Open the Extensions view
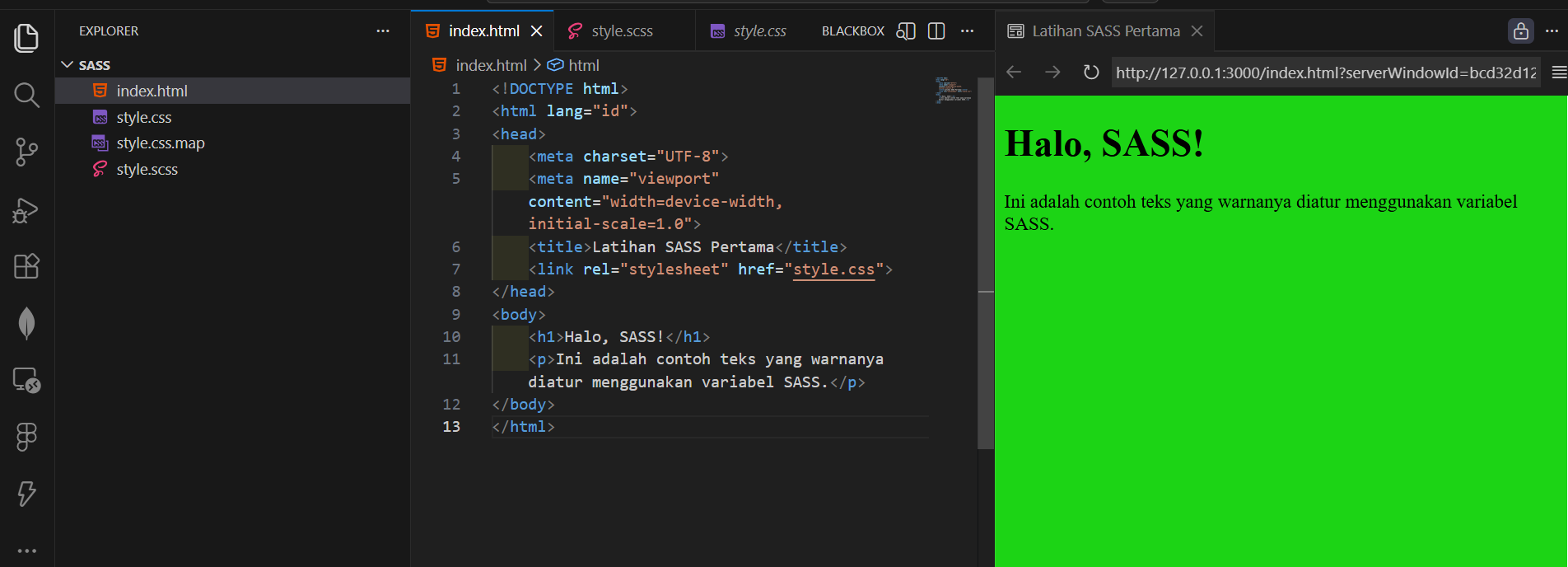This screenshot has height=567, width=1568. coord(26,266)
